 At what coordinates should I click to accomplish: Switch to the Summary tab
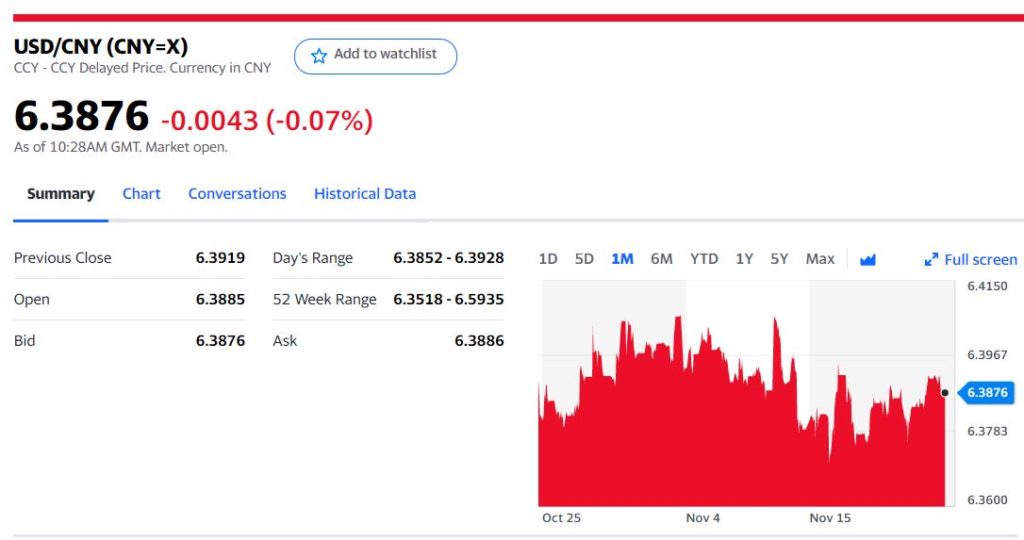coord(60,194)
